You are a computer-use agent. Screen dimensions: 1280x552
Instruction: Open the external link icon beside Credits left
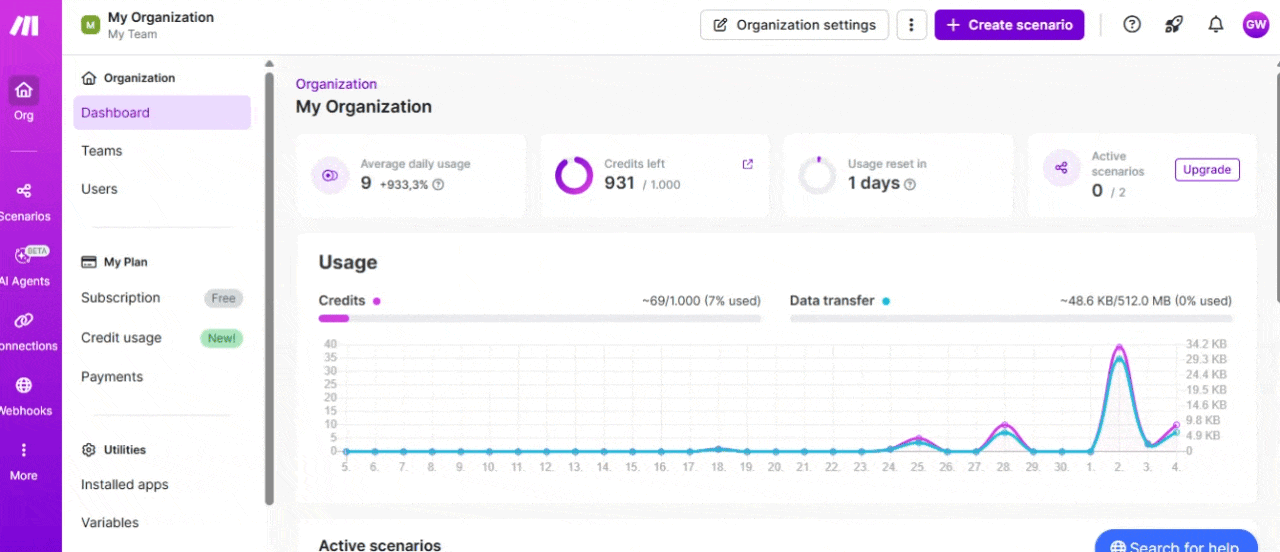pyautogui.click(x=747, y=164)
